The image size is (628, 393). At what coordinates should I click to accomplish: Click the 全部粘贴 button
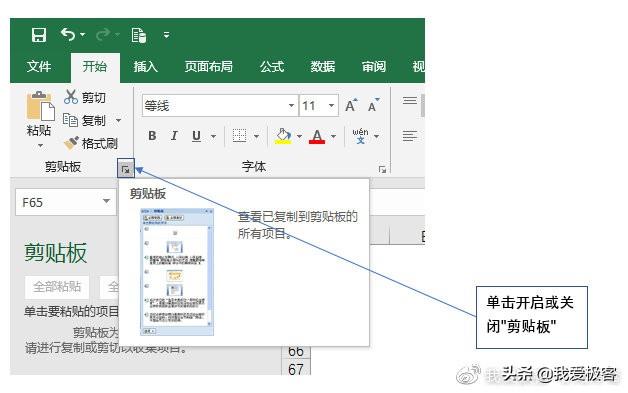tap(57, 287)
